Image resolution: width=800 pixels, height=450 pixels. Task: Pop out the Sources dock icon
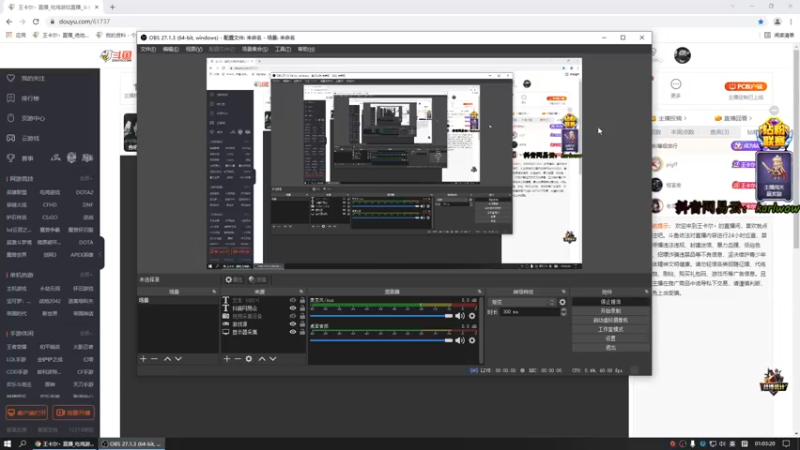point(301,292)
